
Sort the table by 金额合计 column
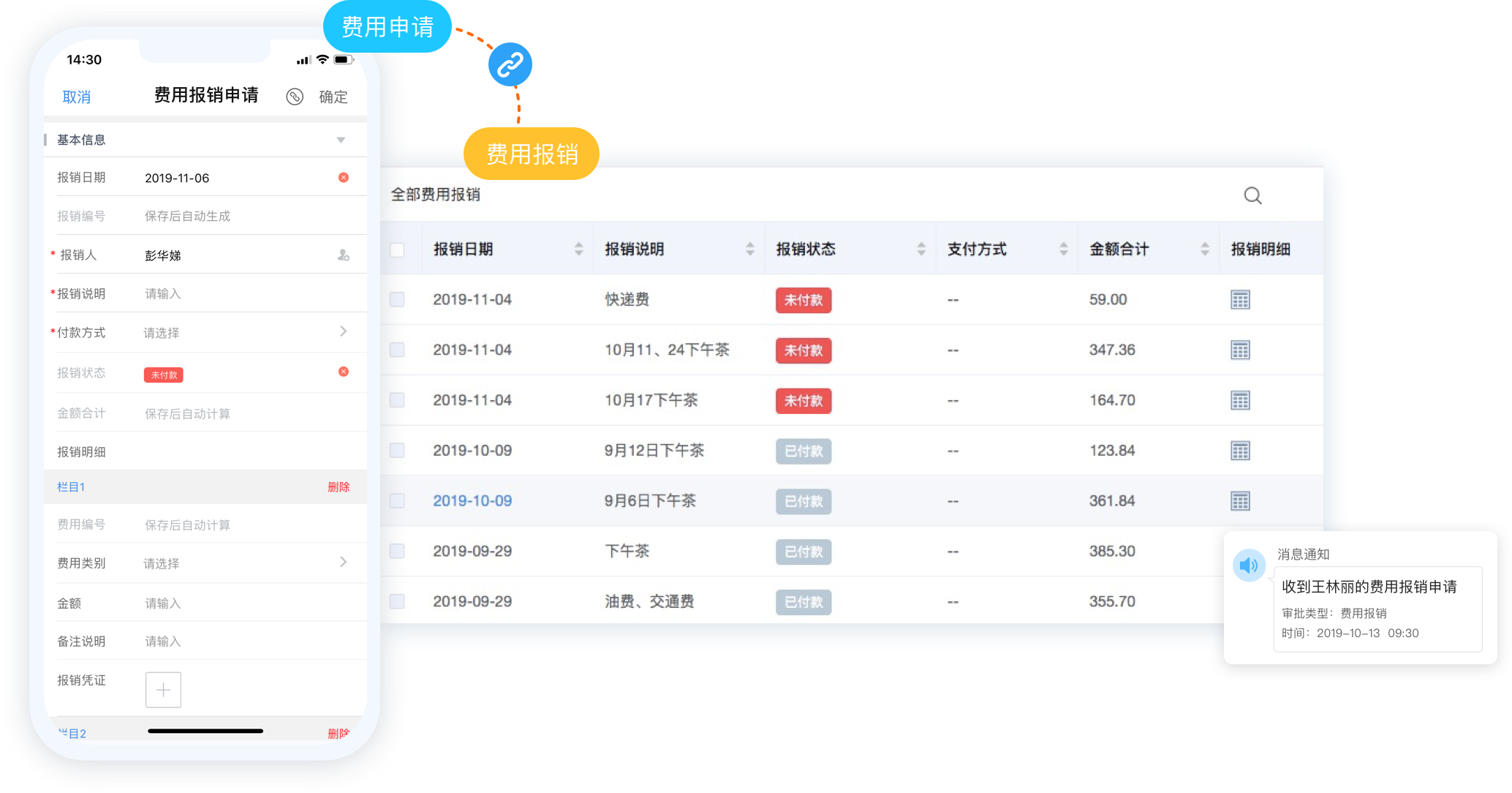(1205, 249)
